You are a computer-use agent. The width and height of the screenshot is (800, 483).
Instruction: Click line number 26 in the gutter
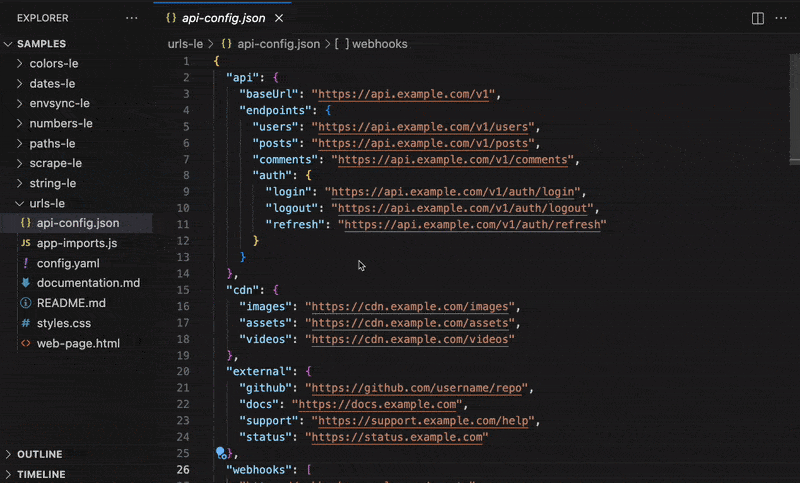183,470
